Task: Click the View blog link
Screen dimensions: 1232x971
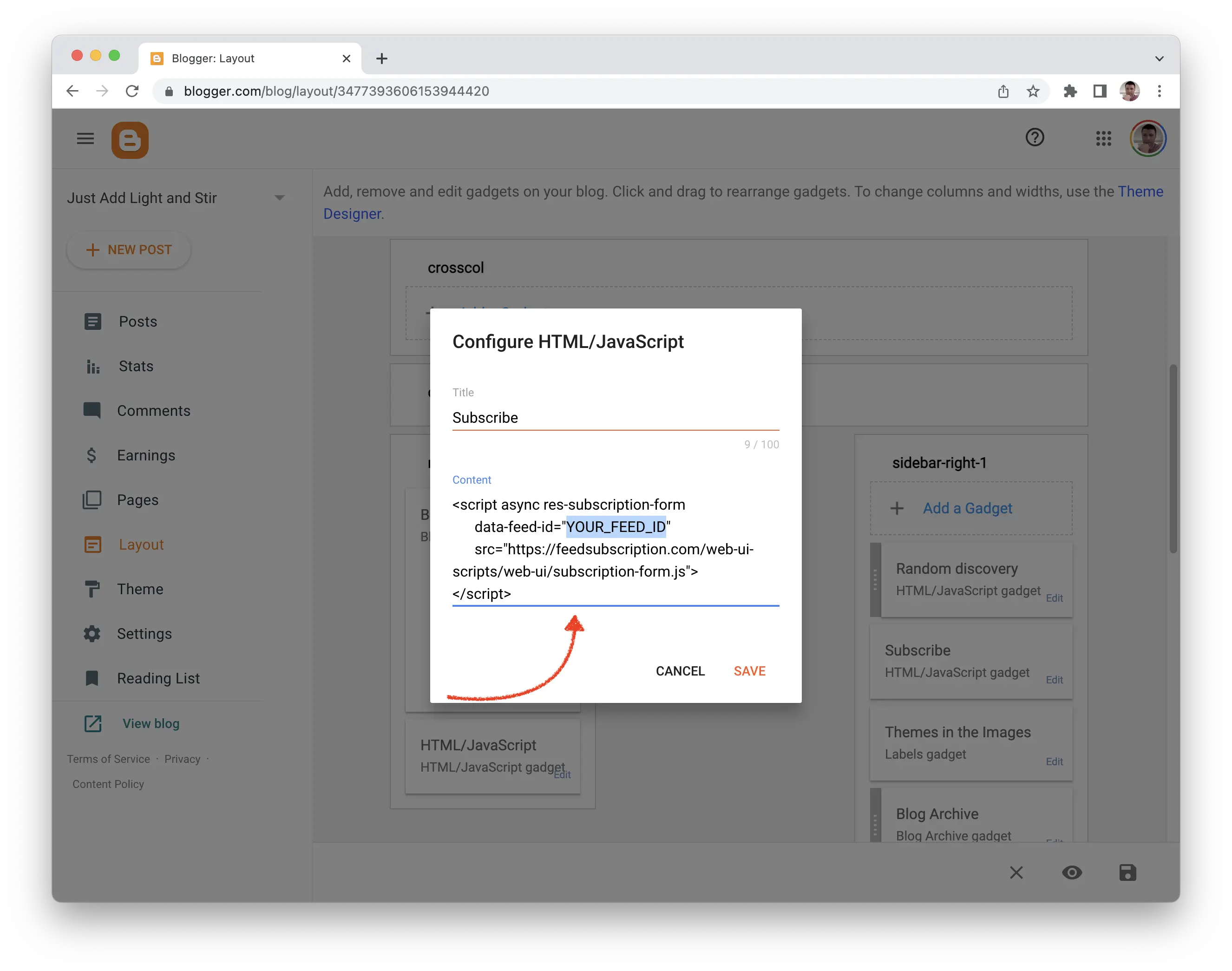Action: (x=151, y=723)
